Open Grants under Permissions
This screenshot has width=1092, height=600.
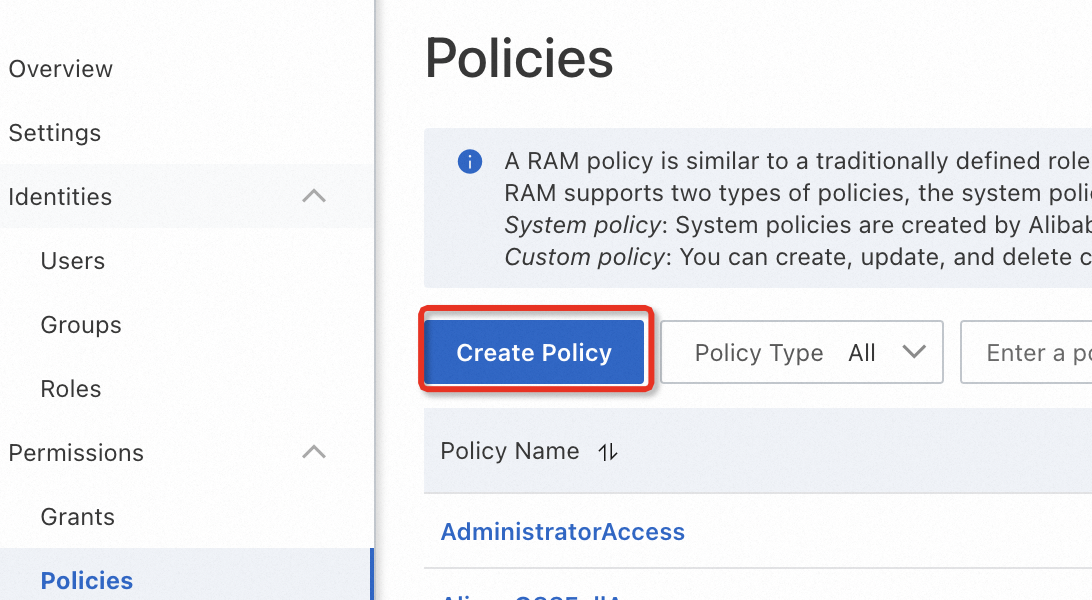(x=78, y=517)
